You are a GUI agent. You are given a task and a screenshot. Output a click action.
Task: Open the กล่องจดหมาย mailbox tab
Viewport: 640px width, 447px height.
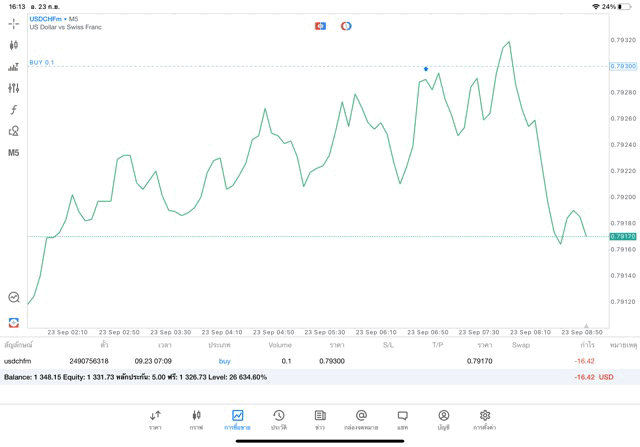click(361, 419)
